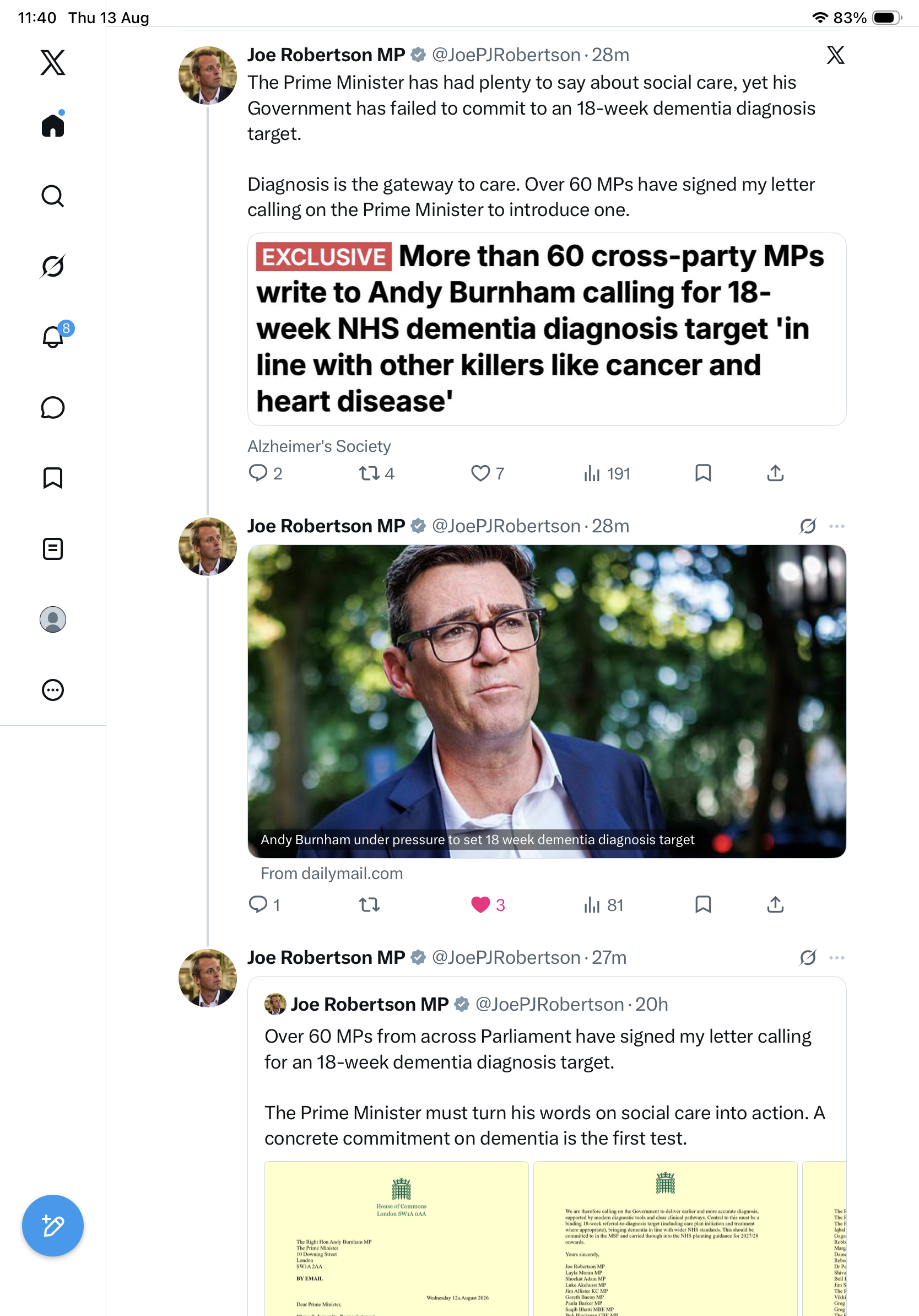The height and width of the screenshot is (1316, 919).
Task: Open the Home feed icon in sidebar
Action: 53,125
